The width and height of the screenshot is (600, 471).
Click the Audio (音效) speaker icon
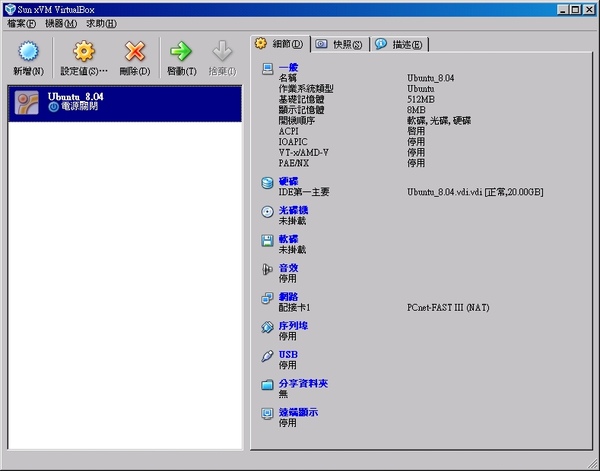[267, 269]
